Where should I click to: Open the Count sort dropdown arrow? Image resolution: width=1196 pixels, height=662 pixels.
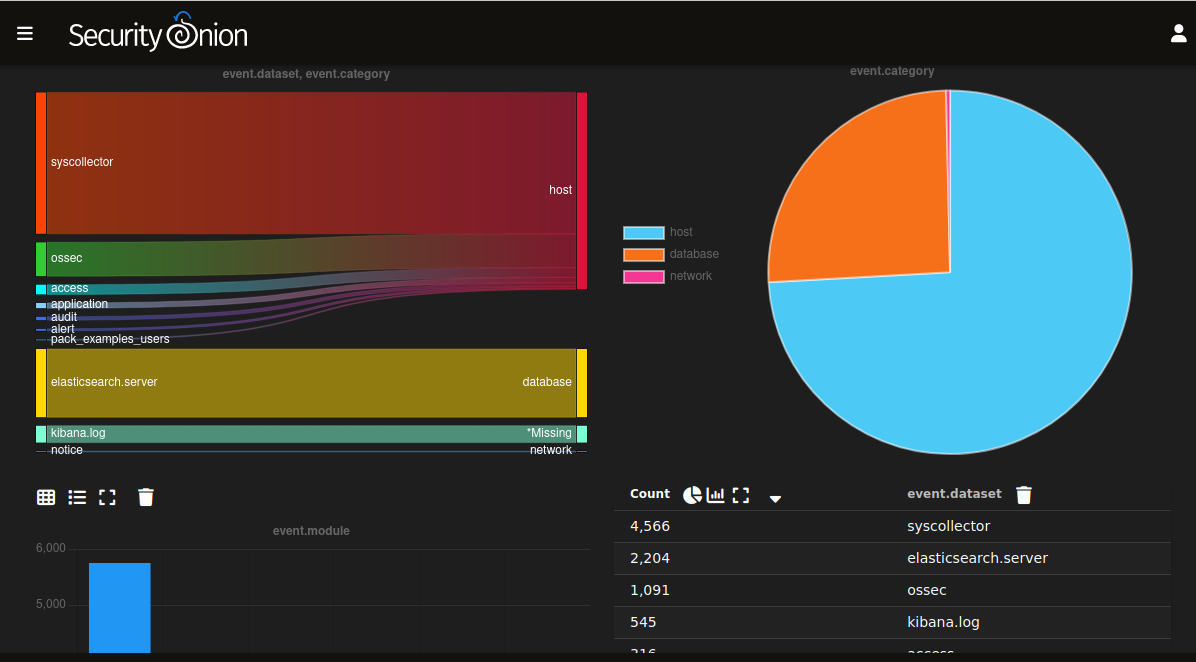click(x=775, y=498)
